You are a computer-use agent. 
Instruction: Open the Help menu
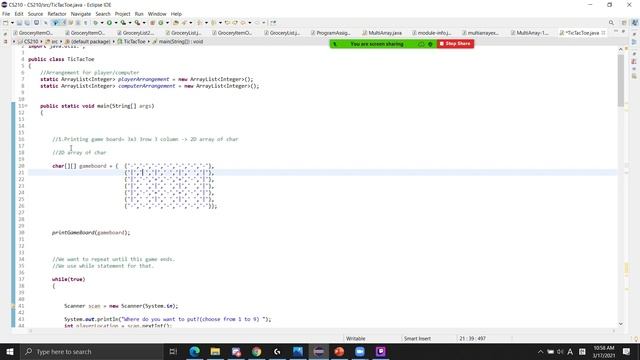click(x=176, y=14)
